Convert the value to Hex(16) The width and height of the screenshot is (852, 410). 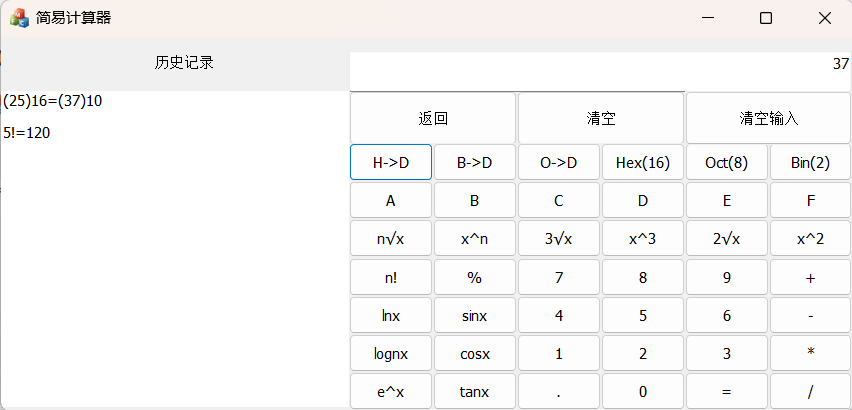click(643, 162)
